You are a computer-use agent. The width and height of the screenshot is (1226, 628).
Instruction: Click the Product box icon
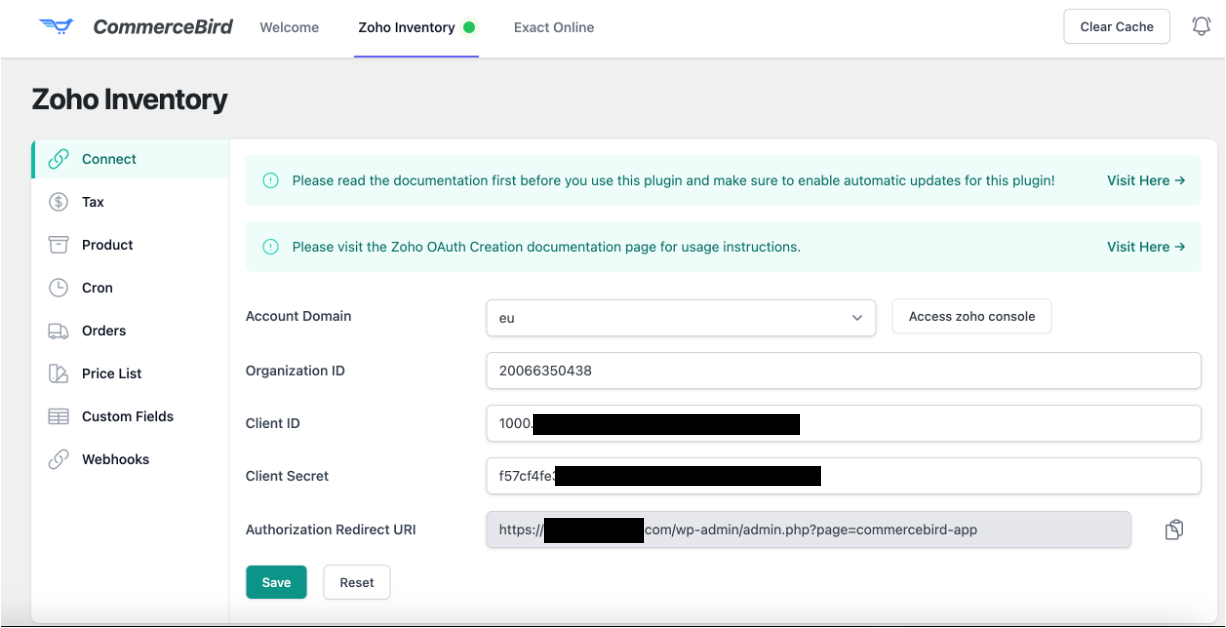(59, 245)
